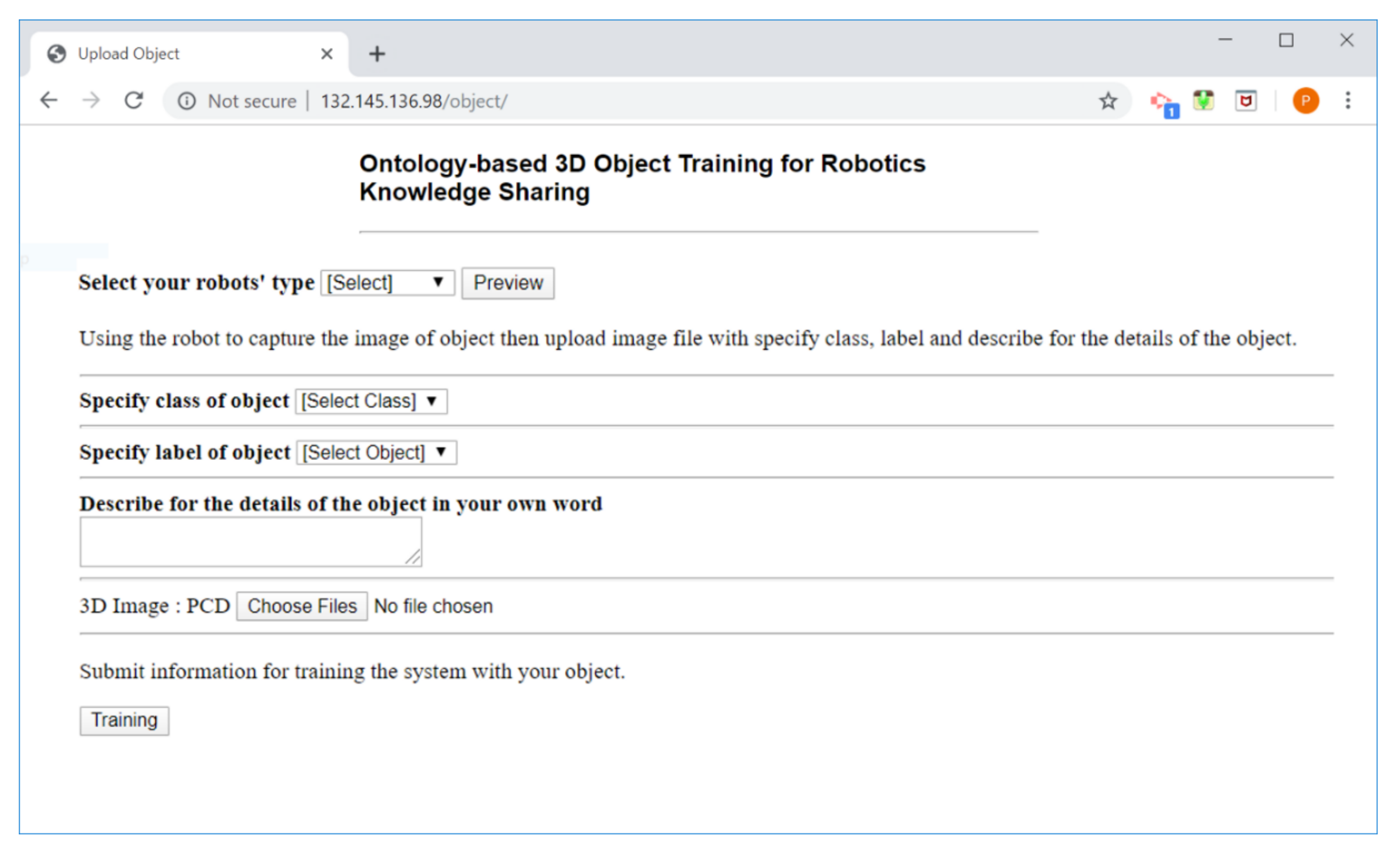Click the green download extension icon
Screen dimensions: 1400x848
pyautogui.click(x=1203, y=101)
